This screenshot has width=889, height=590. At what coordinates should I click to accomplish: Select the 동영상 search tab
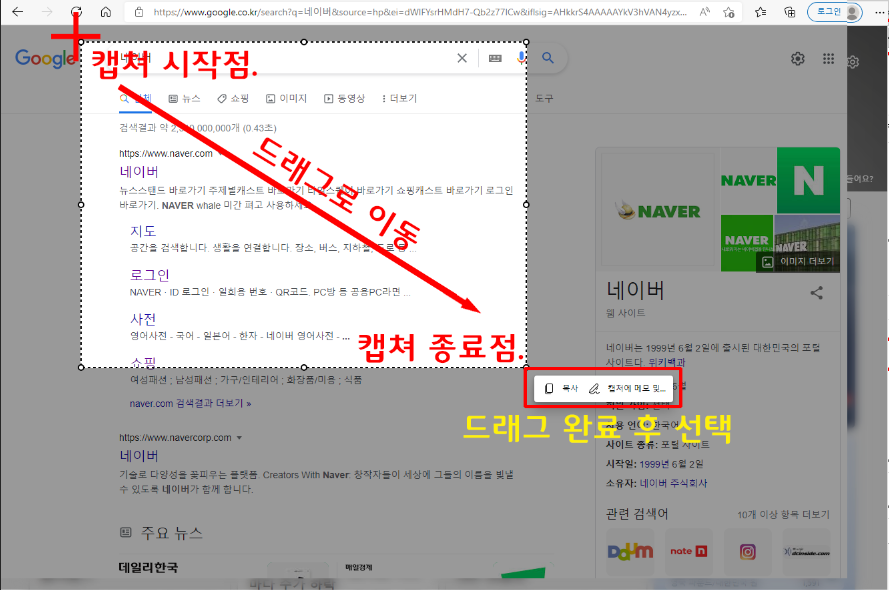(344, 99)
